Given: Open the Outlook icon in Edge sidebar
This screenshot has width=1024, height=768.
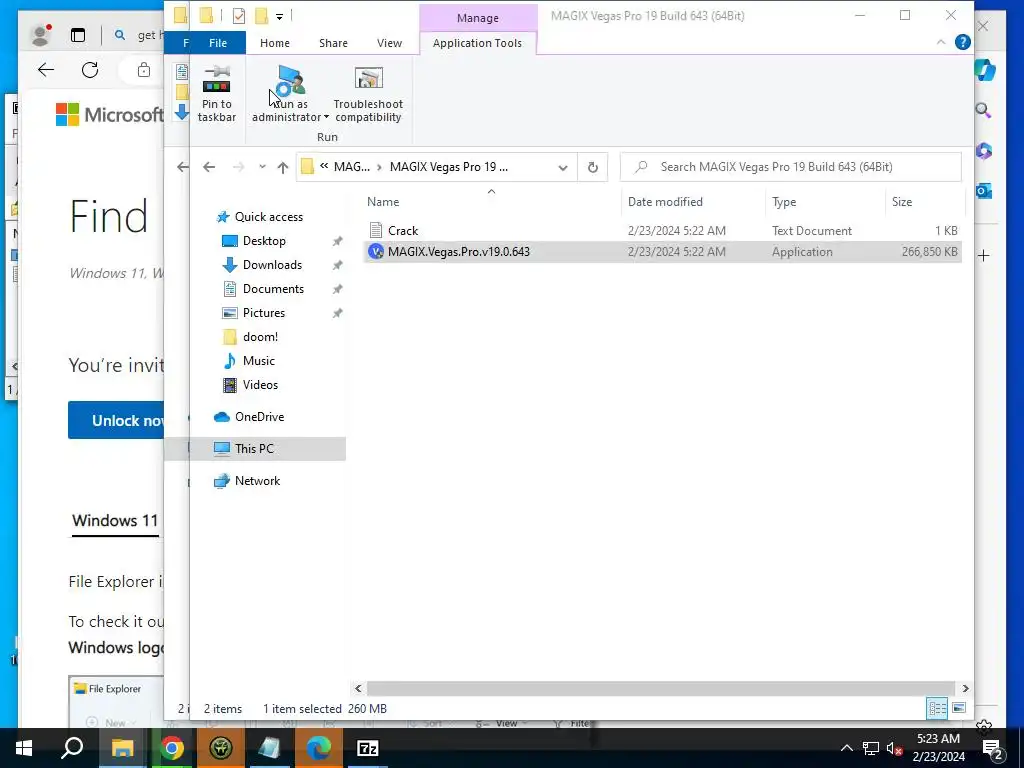Looking at the screenshot, I should coord(984,191).
